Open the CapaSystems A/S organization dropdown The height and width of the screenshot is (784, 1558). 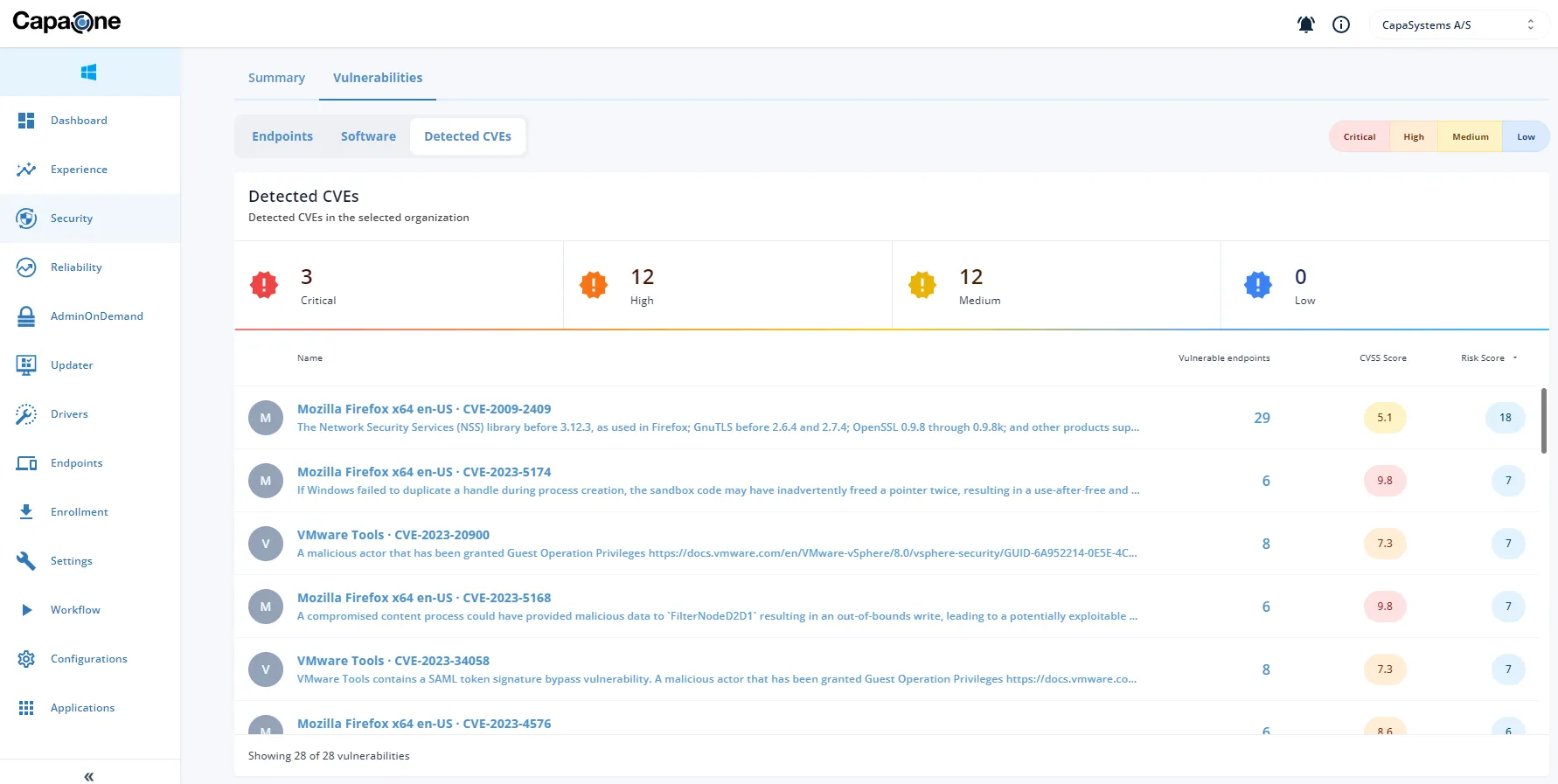pos(1458,24)
